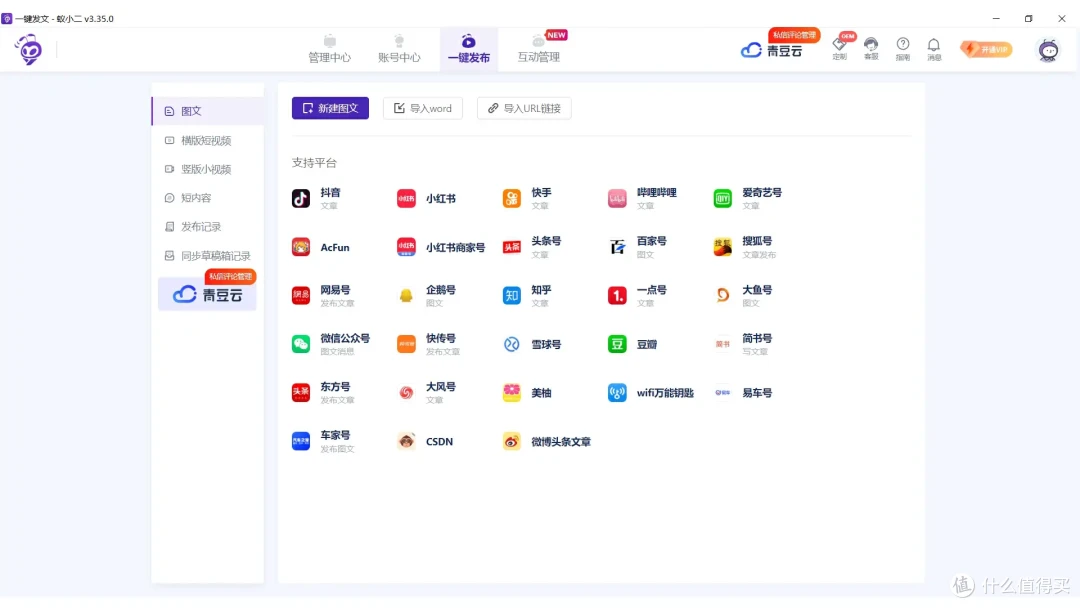The image size is (1080, 608).
Task: Open the 大风号 platform icon
Action: [x=406, y=392]
